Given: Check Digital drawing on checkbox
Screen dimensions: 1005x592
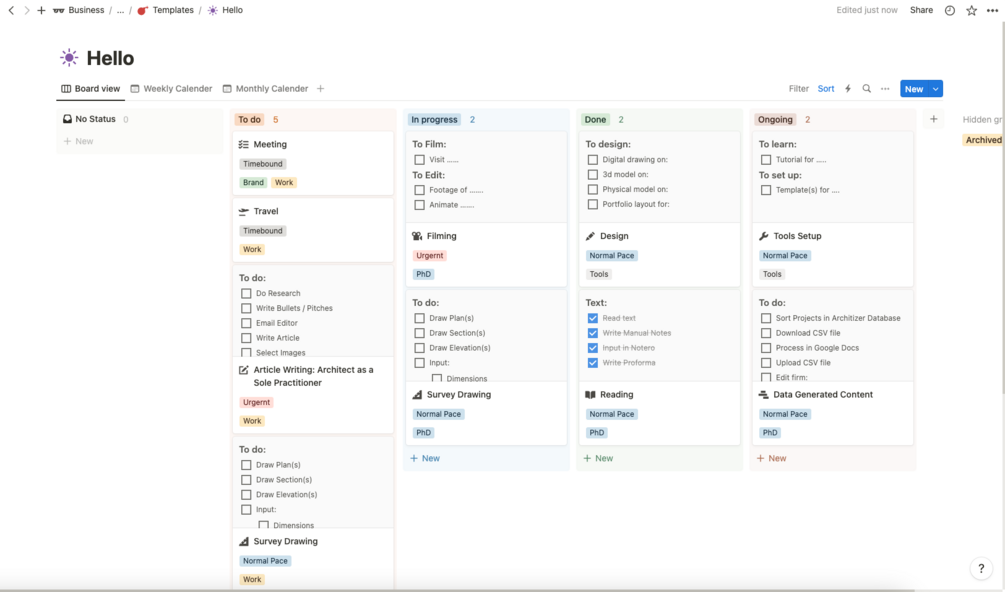Looking at the screenshot, I should 592,160.
